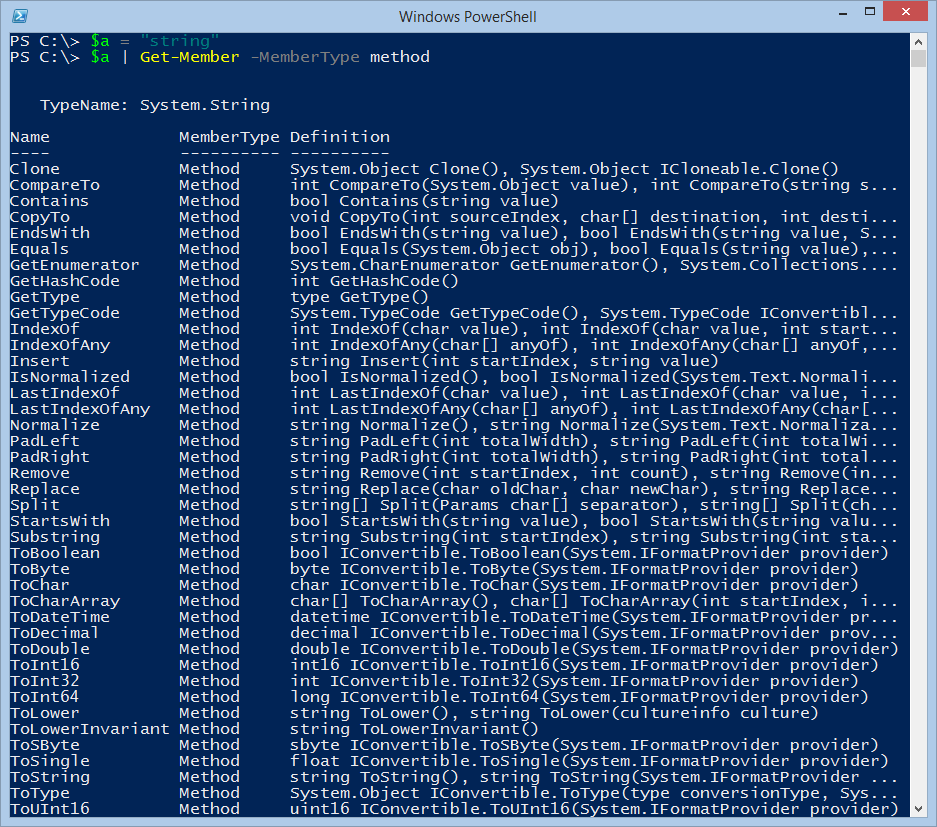Click definition 'bool Contains(string value)'

tap(425, 201)
